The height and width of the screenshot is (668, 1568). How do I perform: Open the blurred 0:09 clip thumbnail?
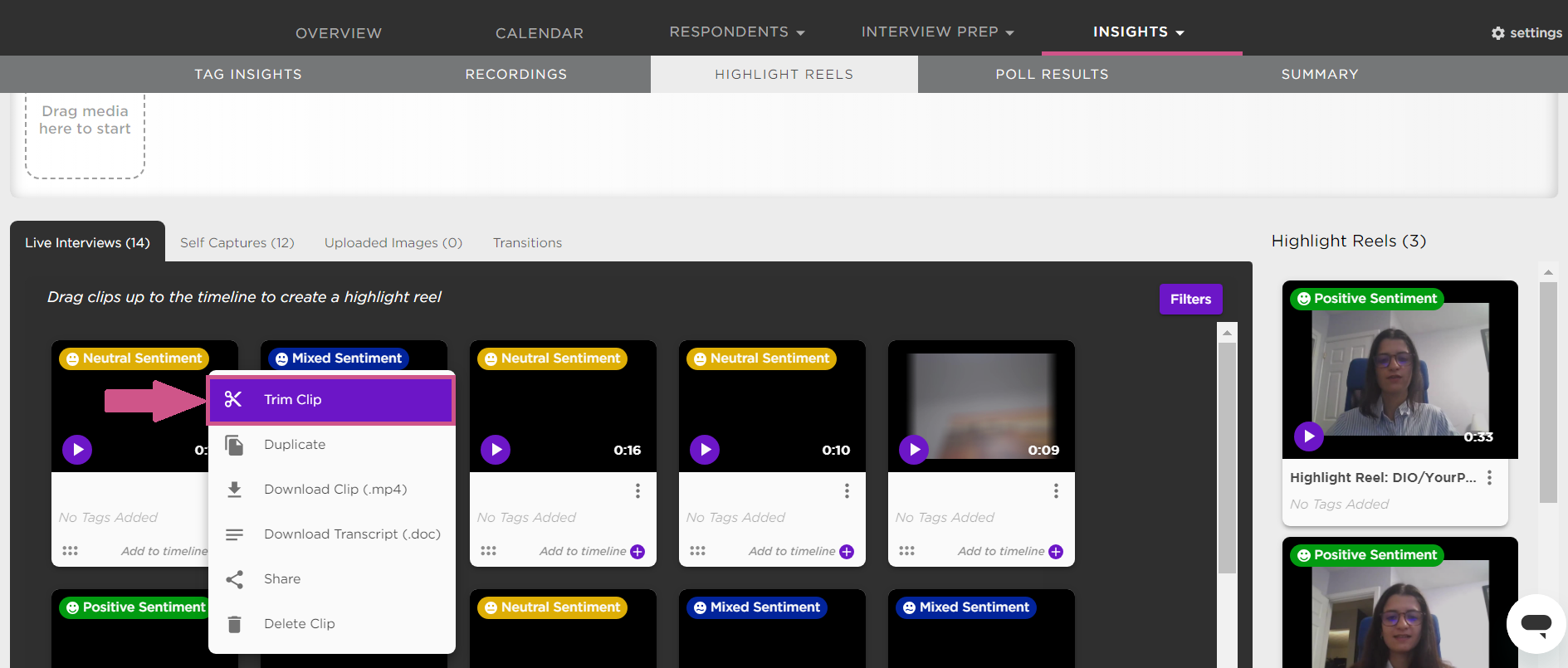[x=981, y=406]
